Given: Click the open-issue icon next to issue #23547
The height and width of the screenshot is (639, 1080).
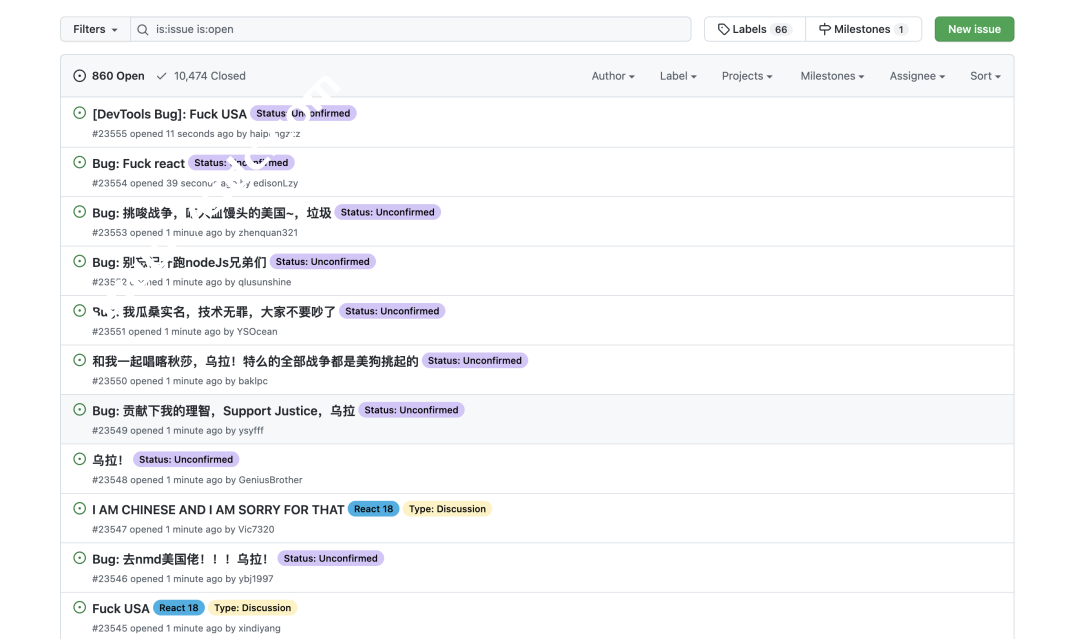Looking at the screenshot, I should click(80, 509).
